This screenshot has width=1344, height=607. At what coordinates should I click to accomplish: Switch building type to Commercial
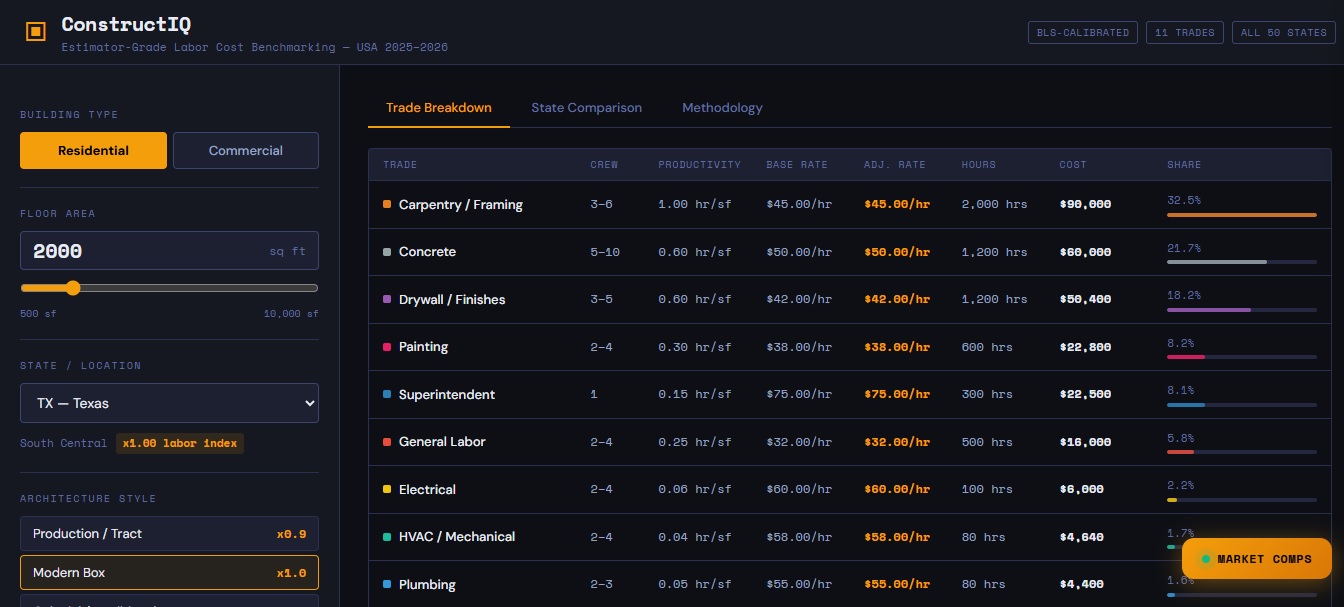[x=246, y=151]
